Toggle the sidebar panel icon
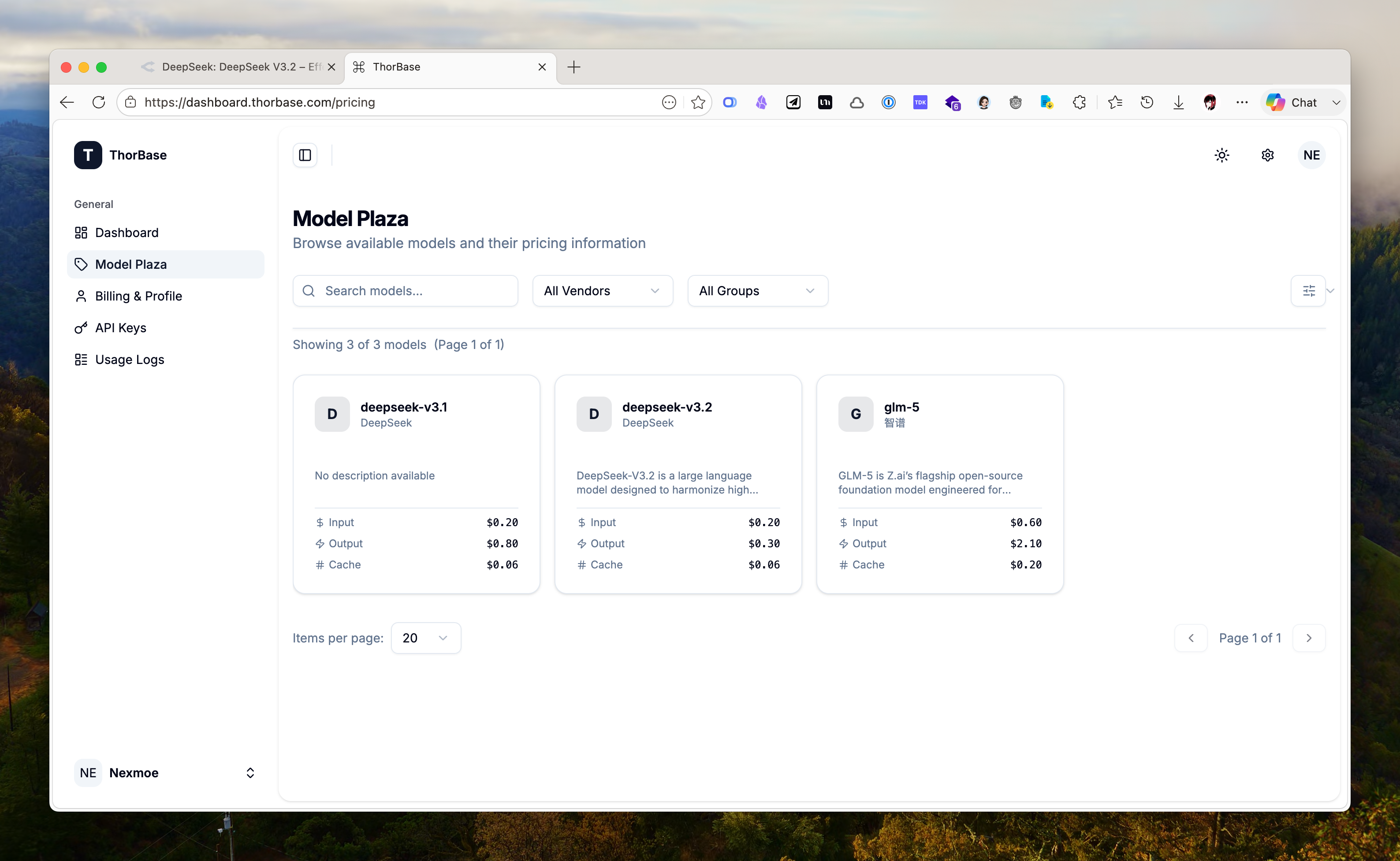Image resolution: width=1400 pixels, height=861 pixels. tap(305, 155)
